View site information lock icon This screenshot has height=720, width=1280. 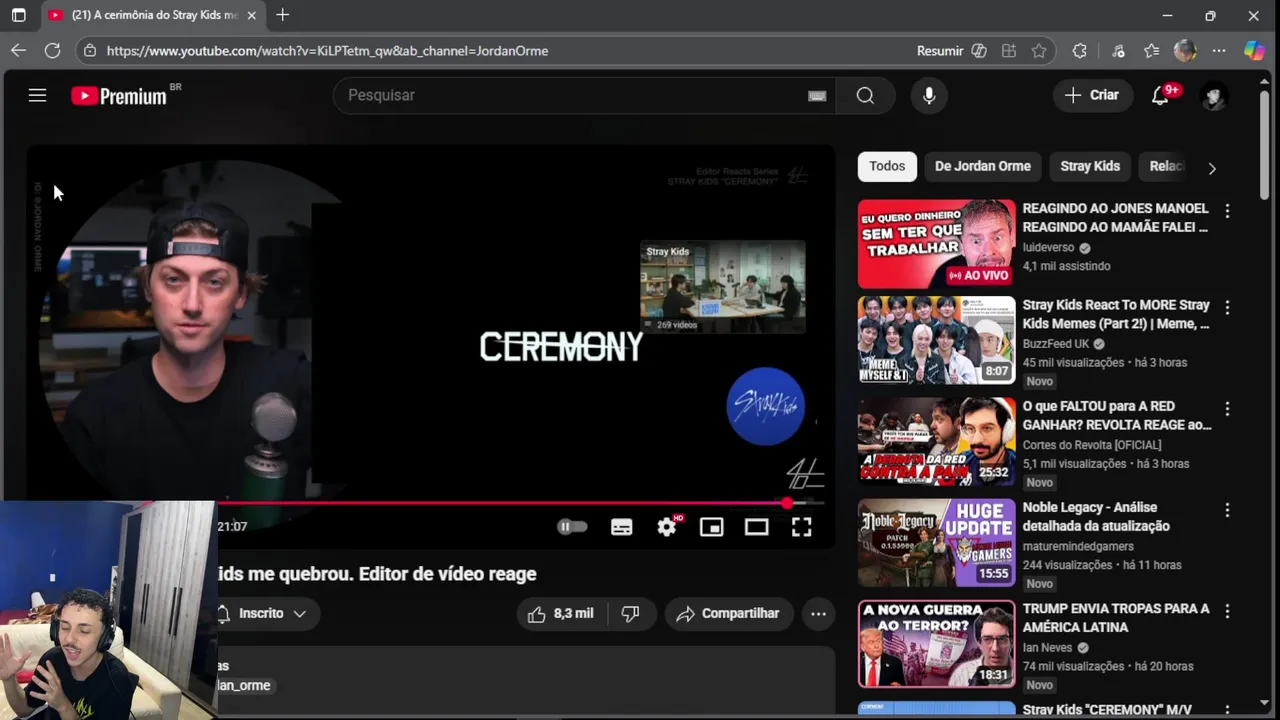coord(91,51)
